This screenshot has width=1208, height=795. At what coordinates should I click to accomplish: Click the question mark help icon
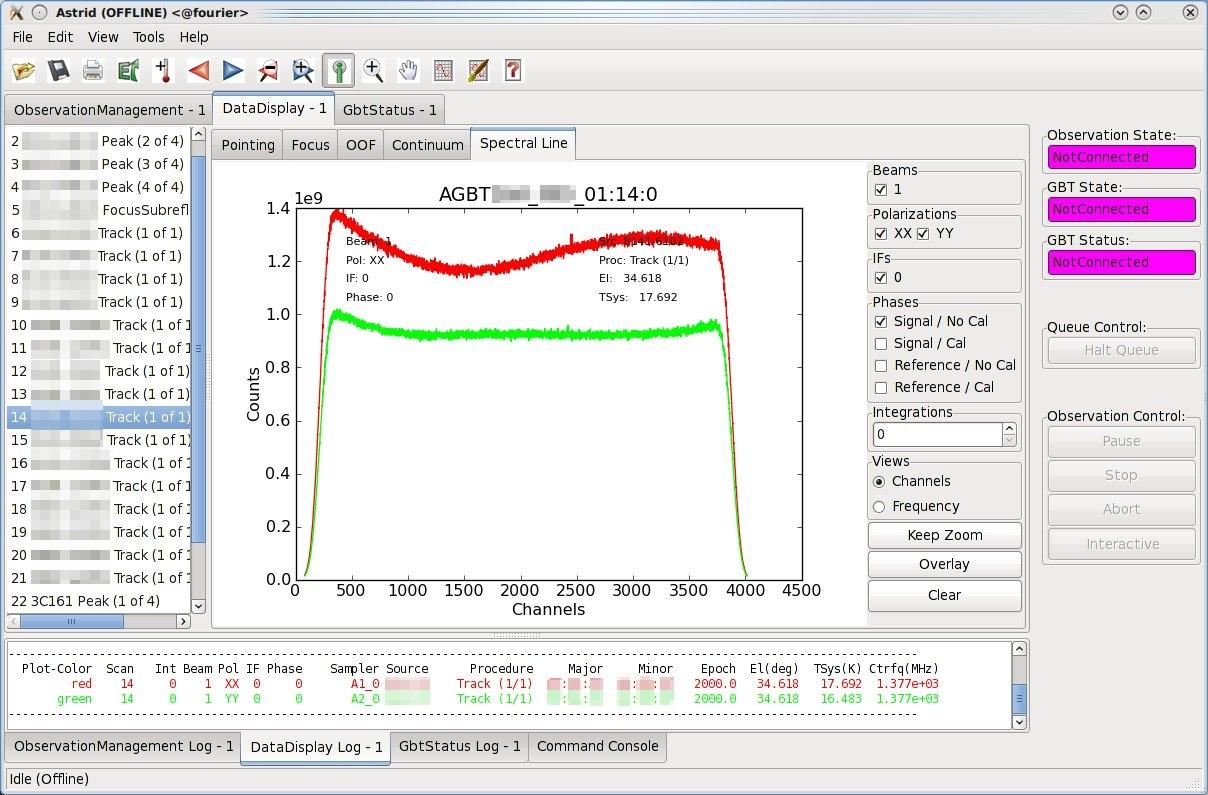tap(513, 70)
